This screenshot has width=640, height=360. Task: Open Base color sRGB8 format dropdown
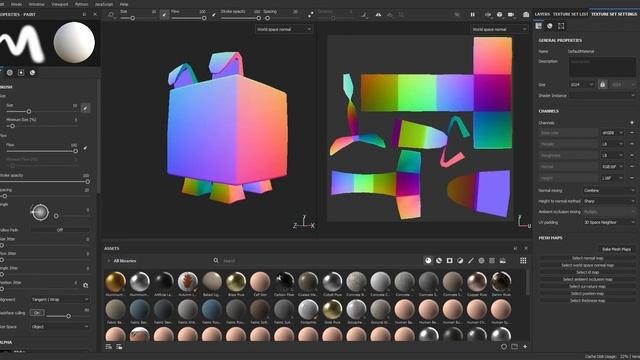point(612,133)
